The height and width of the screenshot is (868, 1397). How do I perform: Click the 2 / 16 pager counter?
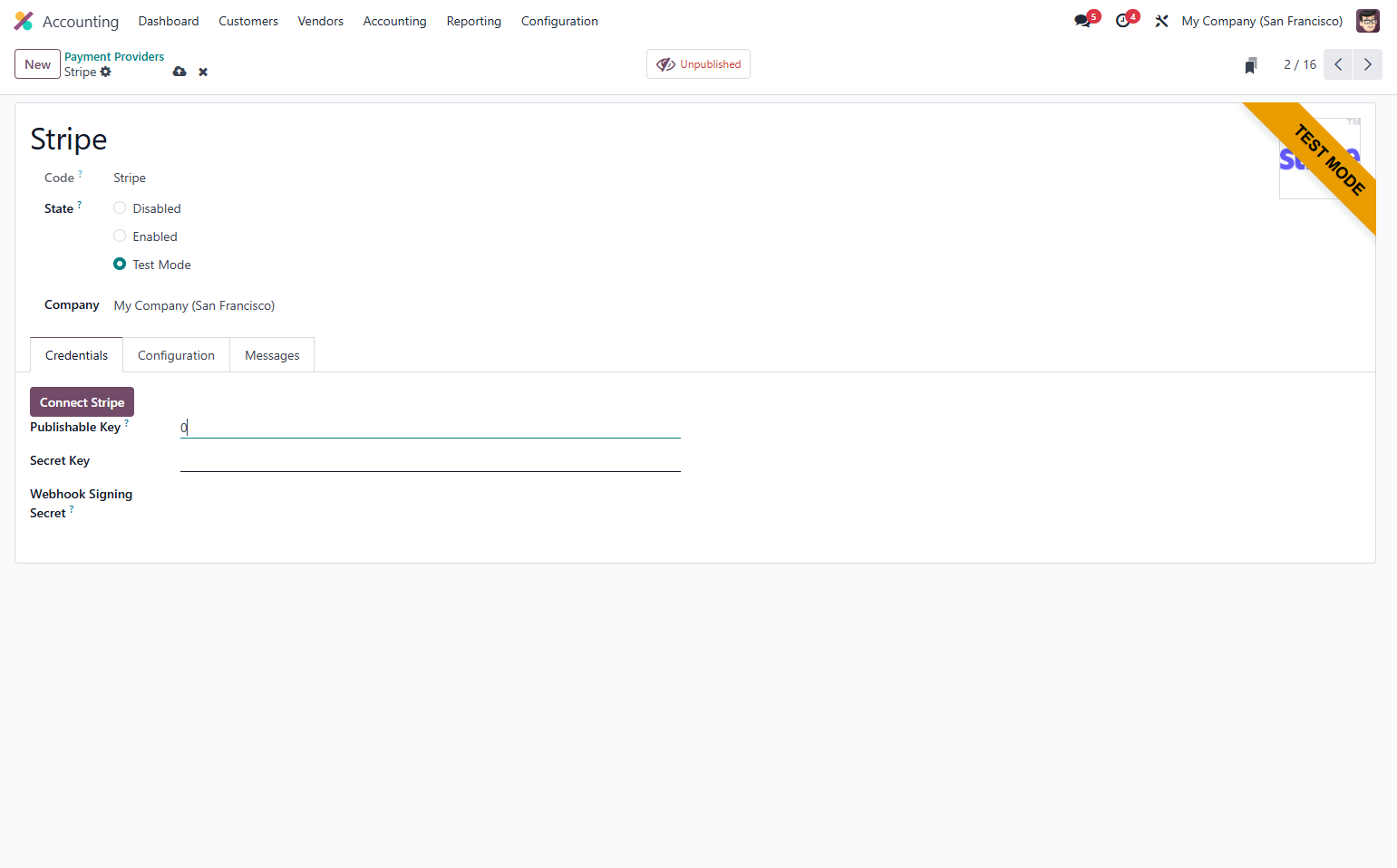click(1300, 64)
